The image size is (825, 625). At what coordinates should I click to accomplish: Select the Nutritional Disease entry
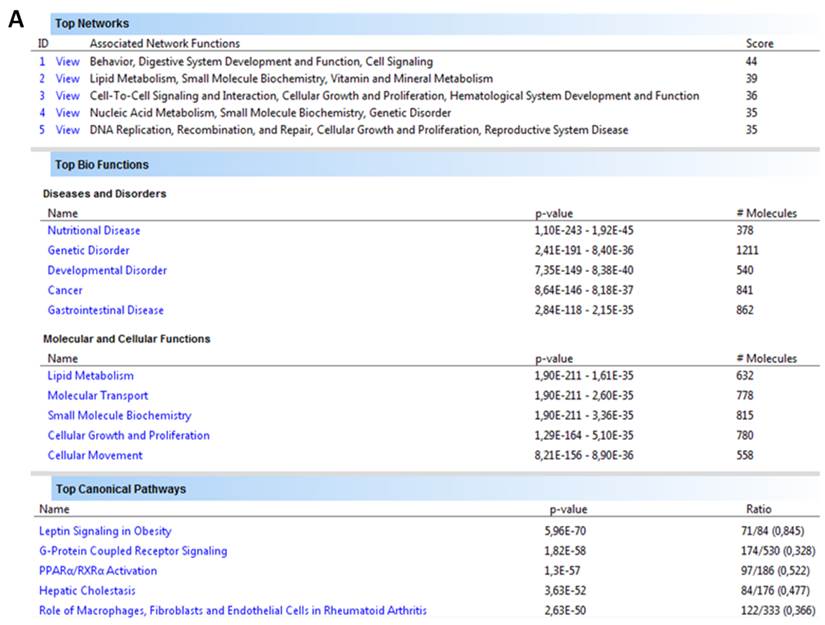point(93,230)
